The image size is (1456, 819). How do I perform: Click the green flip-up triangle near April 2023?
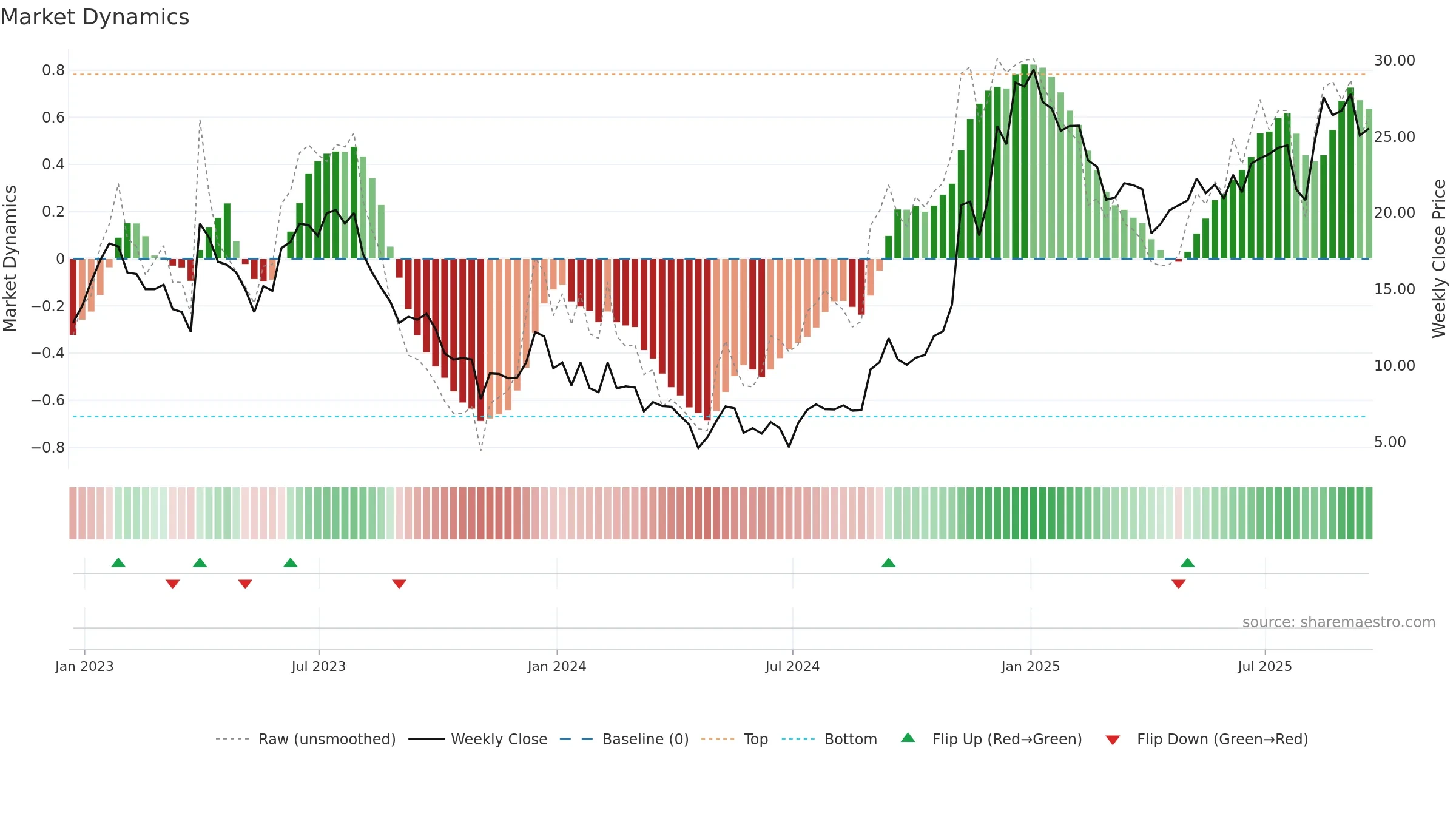tap(200, 562)
